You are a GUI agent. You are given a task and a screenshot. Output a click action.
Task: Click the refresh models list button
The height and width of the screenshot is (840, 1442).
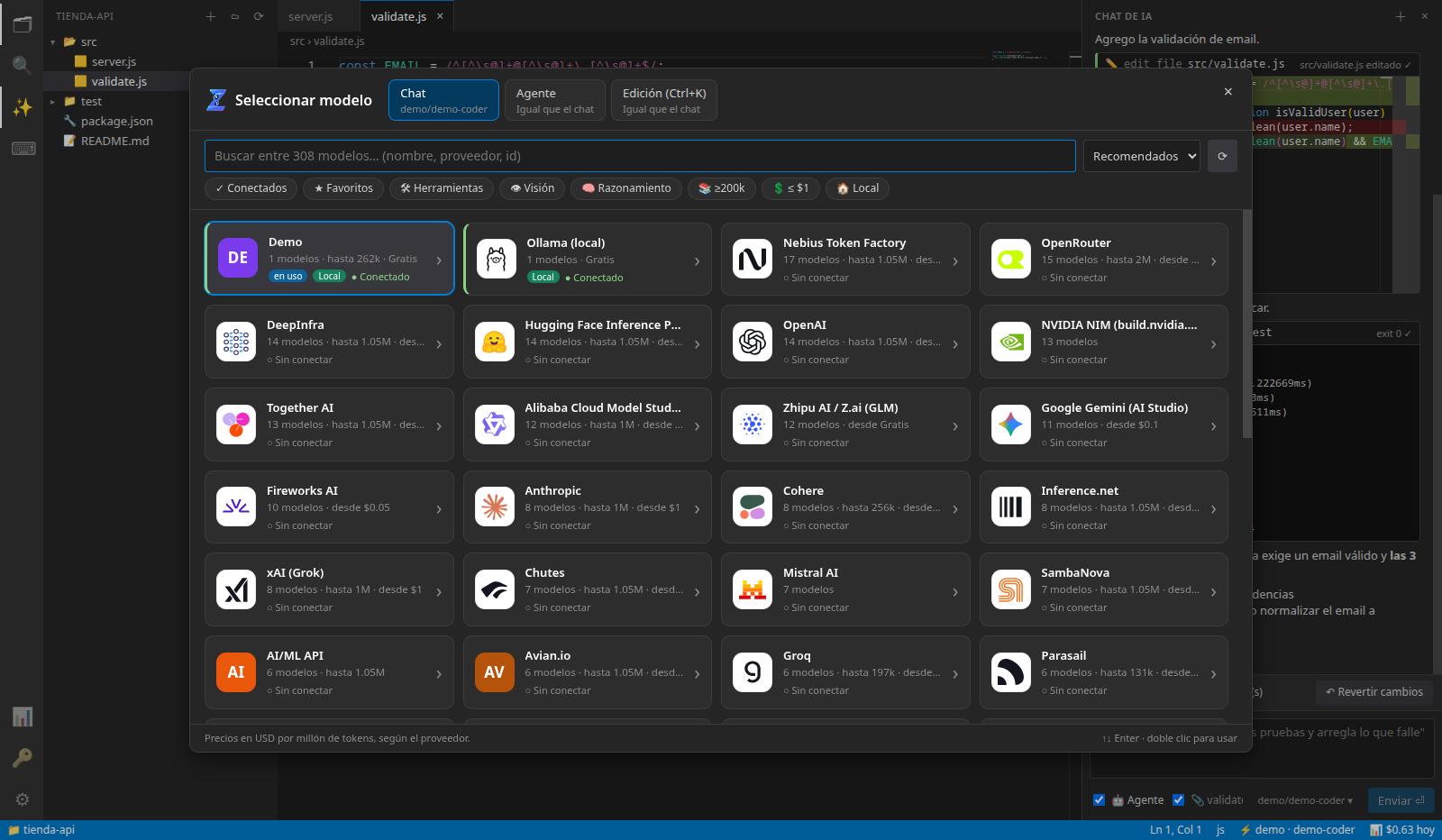pos(1222,156)
